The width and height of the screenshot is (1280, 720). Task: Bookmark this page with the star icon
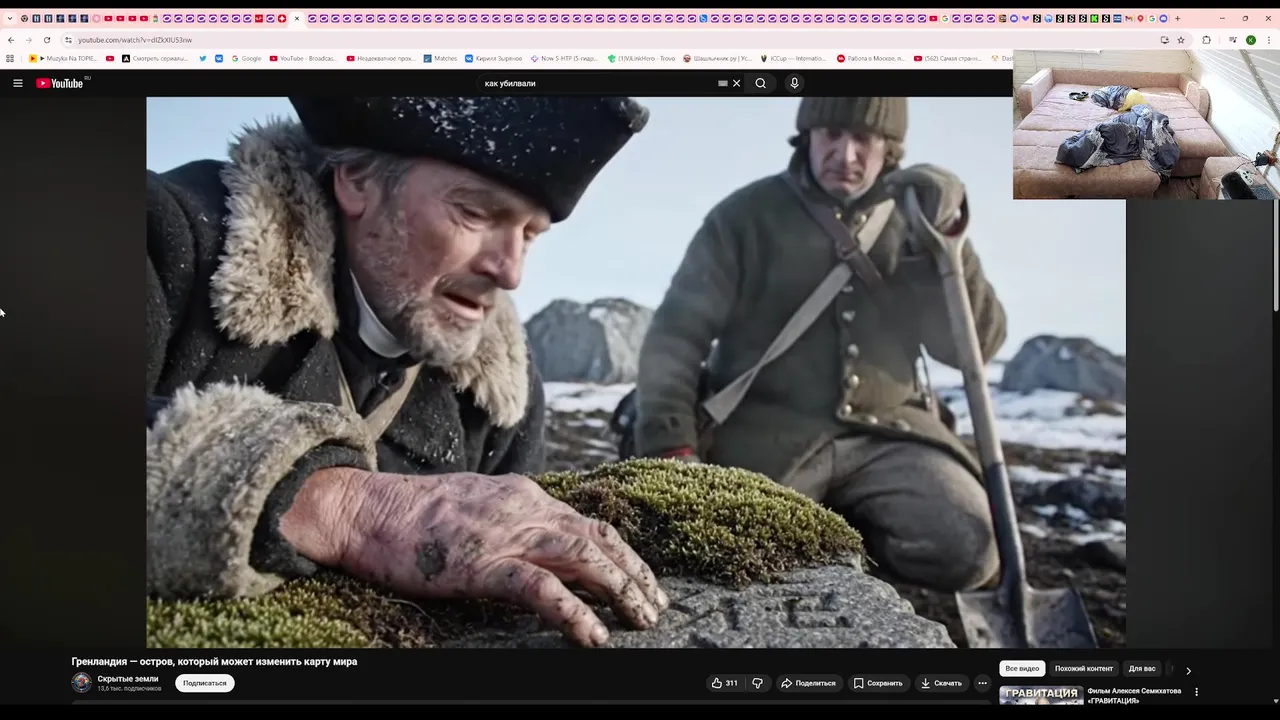click(x=1181, y=40)
